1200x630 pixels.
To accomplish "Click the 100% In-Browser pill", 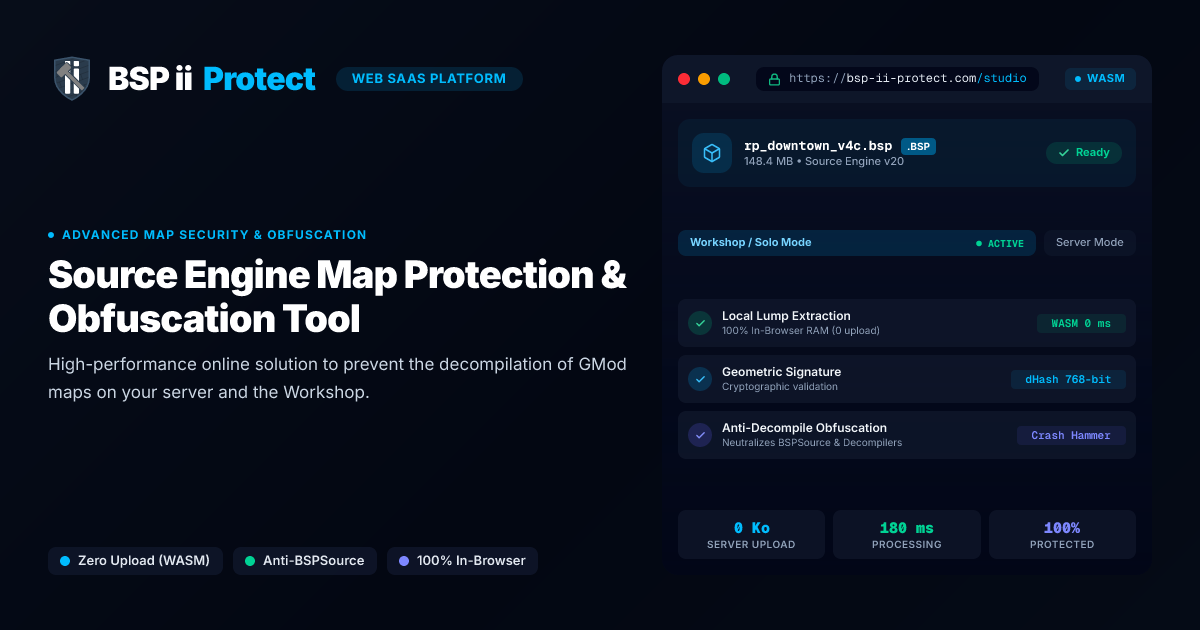I will click(x=462, y=561).
